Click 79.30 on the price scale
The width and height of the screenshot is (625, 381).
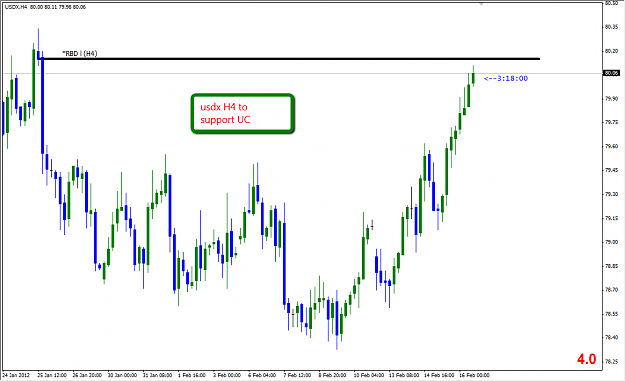pos(611,194)
